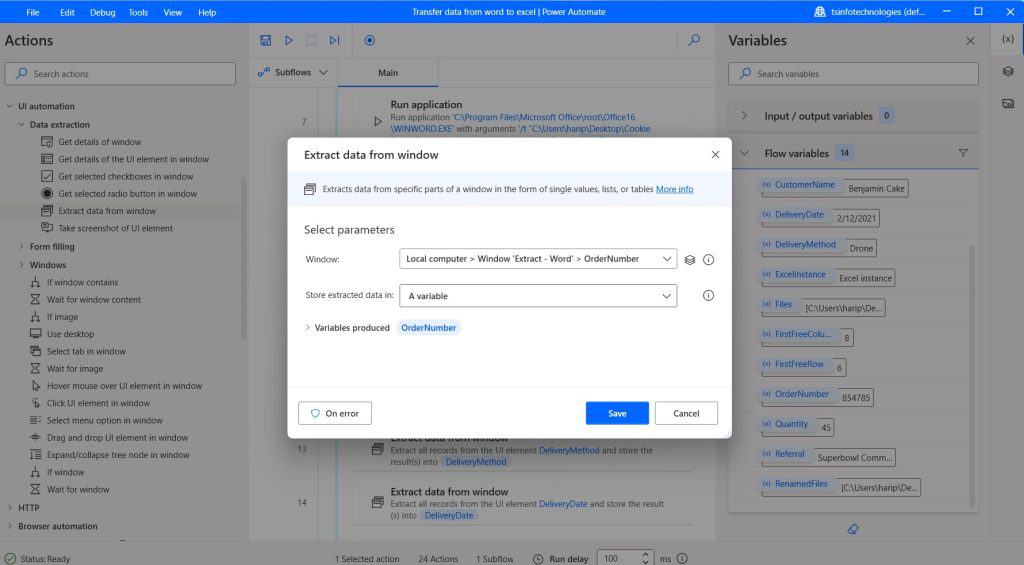The image size is (1024, 565).
Task: Select the CustomerName flow variable
Action: pos(805,185)
